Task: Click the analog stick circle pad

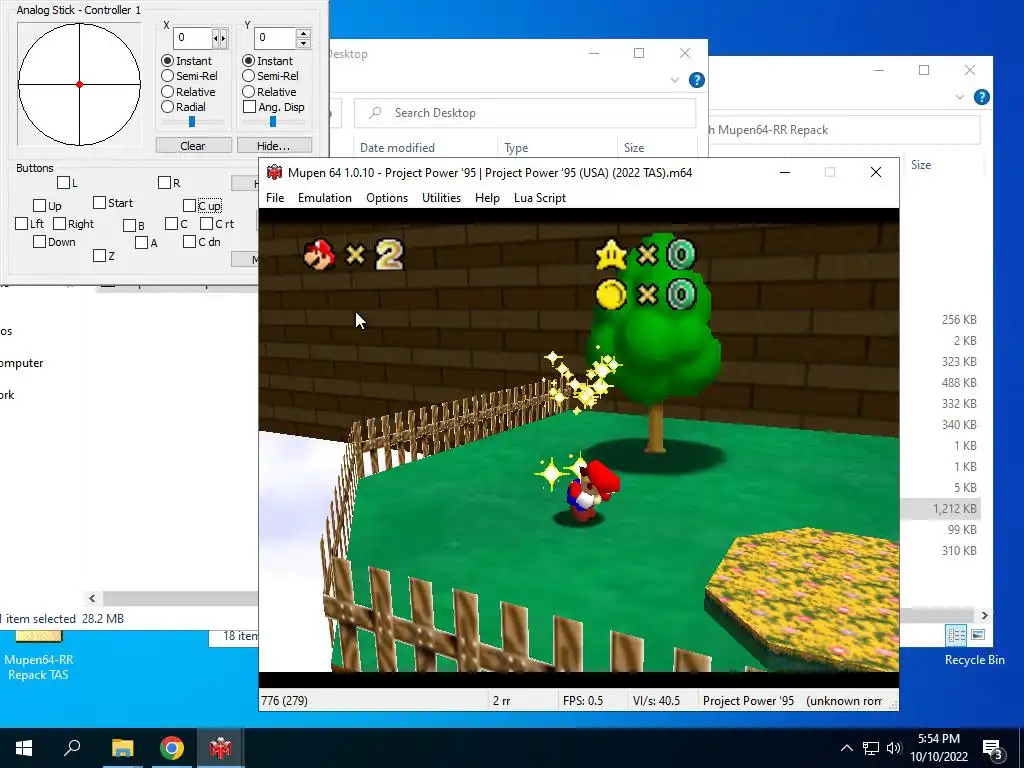Action: click(79, 84)
